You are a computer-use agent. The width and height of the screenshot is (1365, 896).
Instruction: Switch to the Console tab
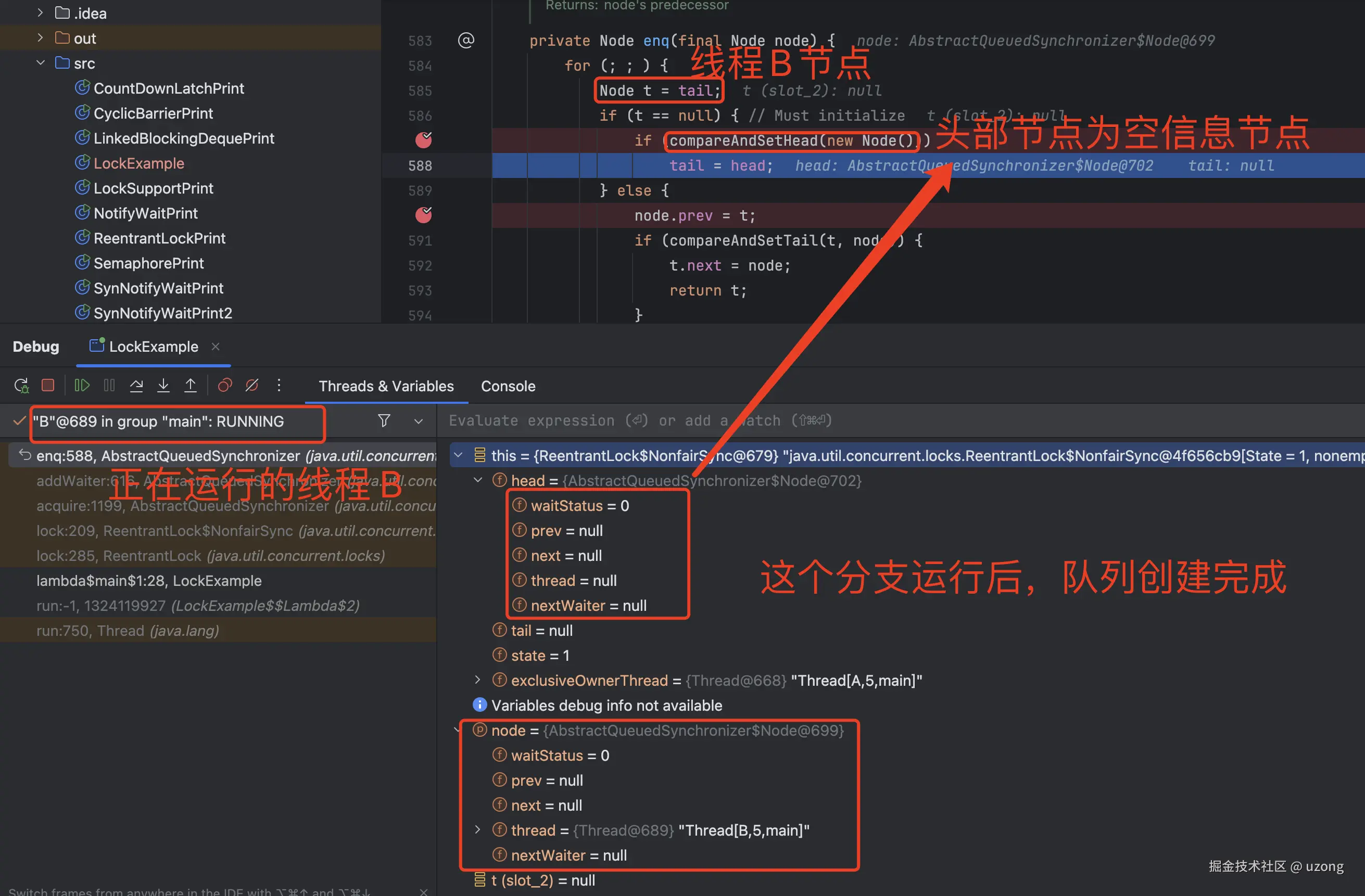(508, 386)
